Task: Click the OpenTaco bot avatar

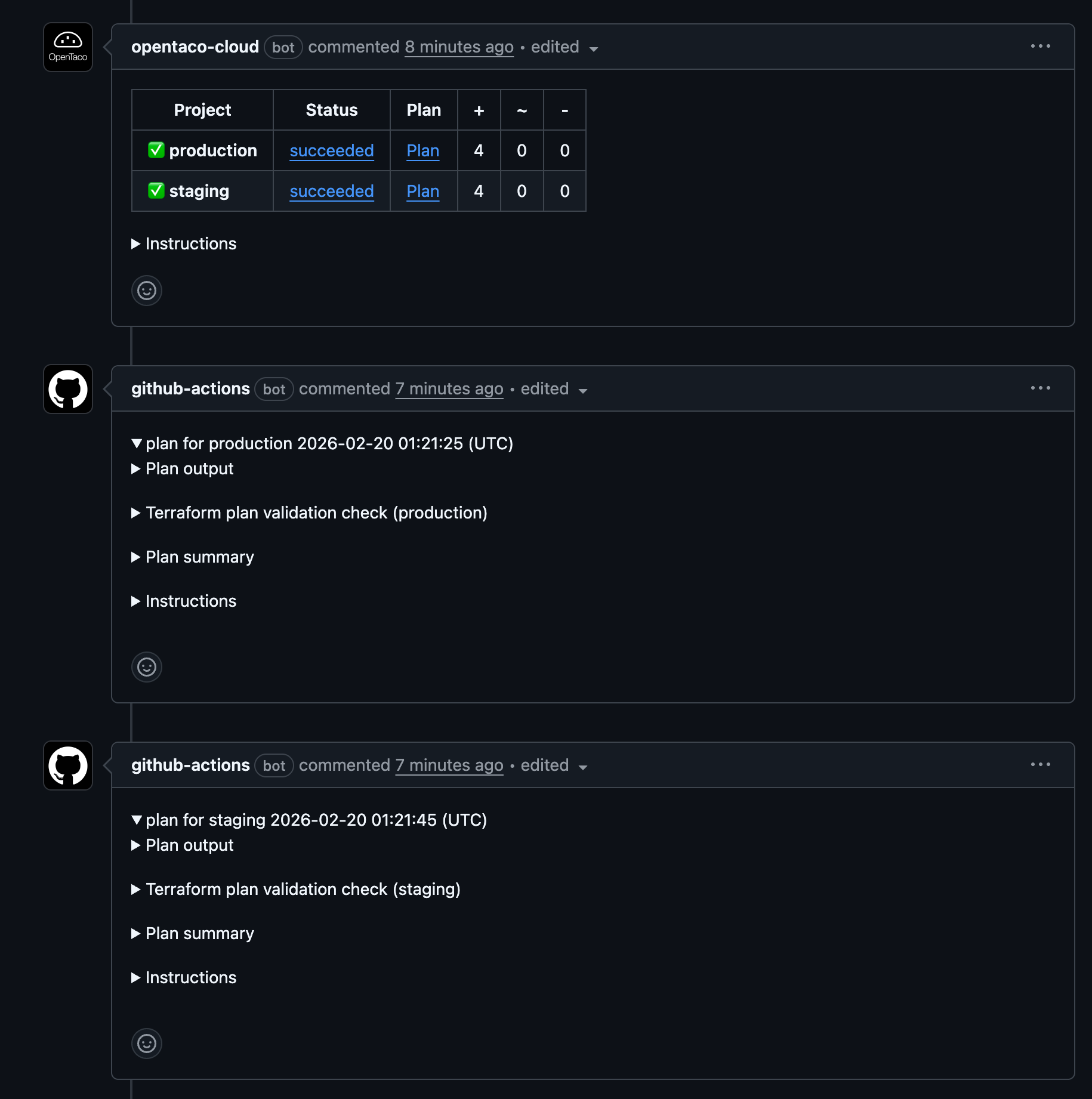Action: coord(67,47)
